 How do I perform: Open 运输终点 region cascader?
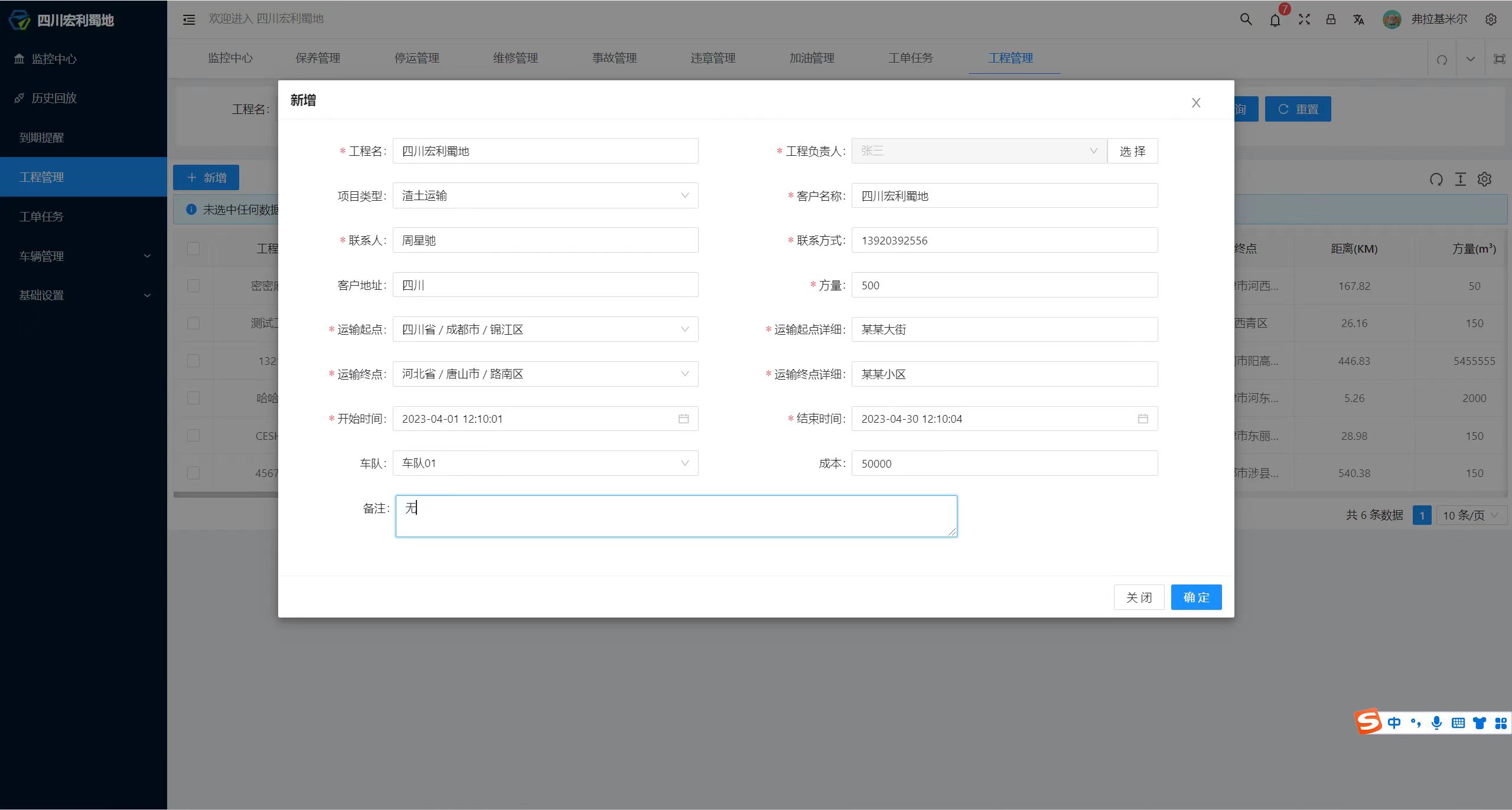tap(545, 374)
